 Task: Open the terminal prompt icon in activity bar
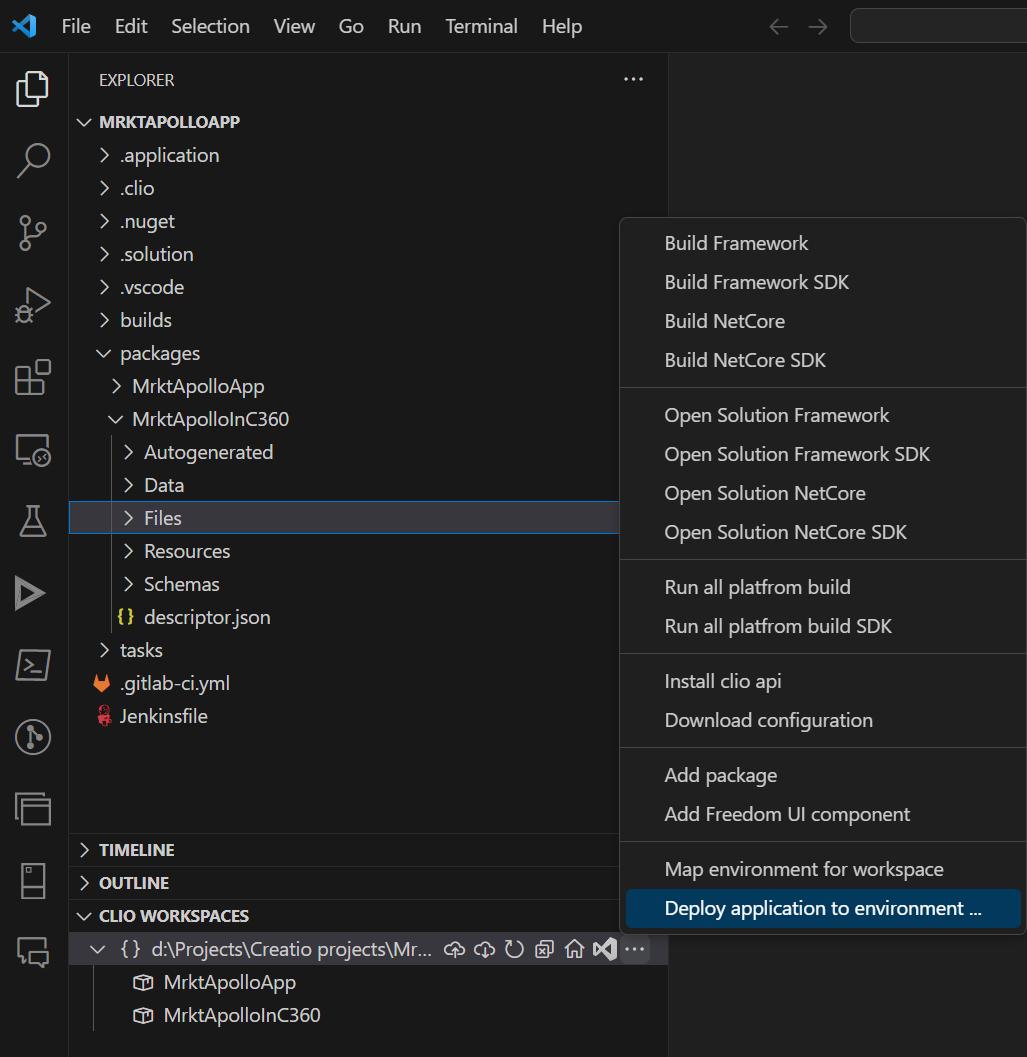click(32, 665)
